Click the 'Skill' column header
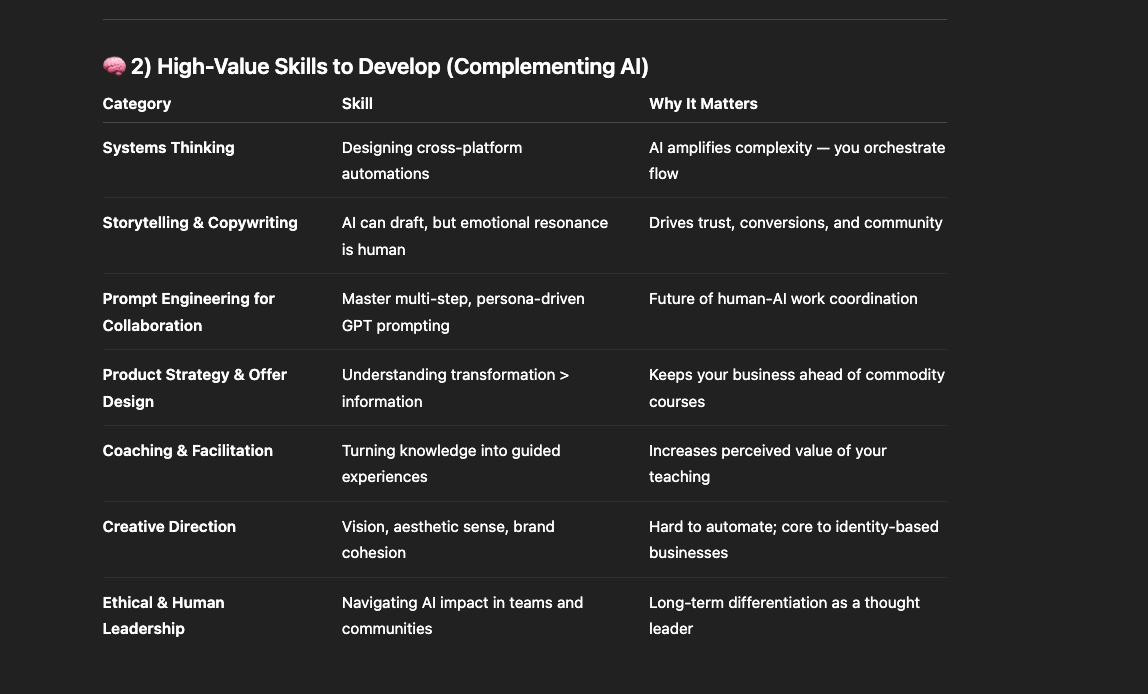The width and height of the screenshot is (1148, 694). (x=357, y=104)
